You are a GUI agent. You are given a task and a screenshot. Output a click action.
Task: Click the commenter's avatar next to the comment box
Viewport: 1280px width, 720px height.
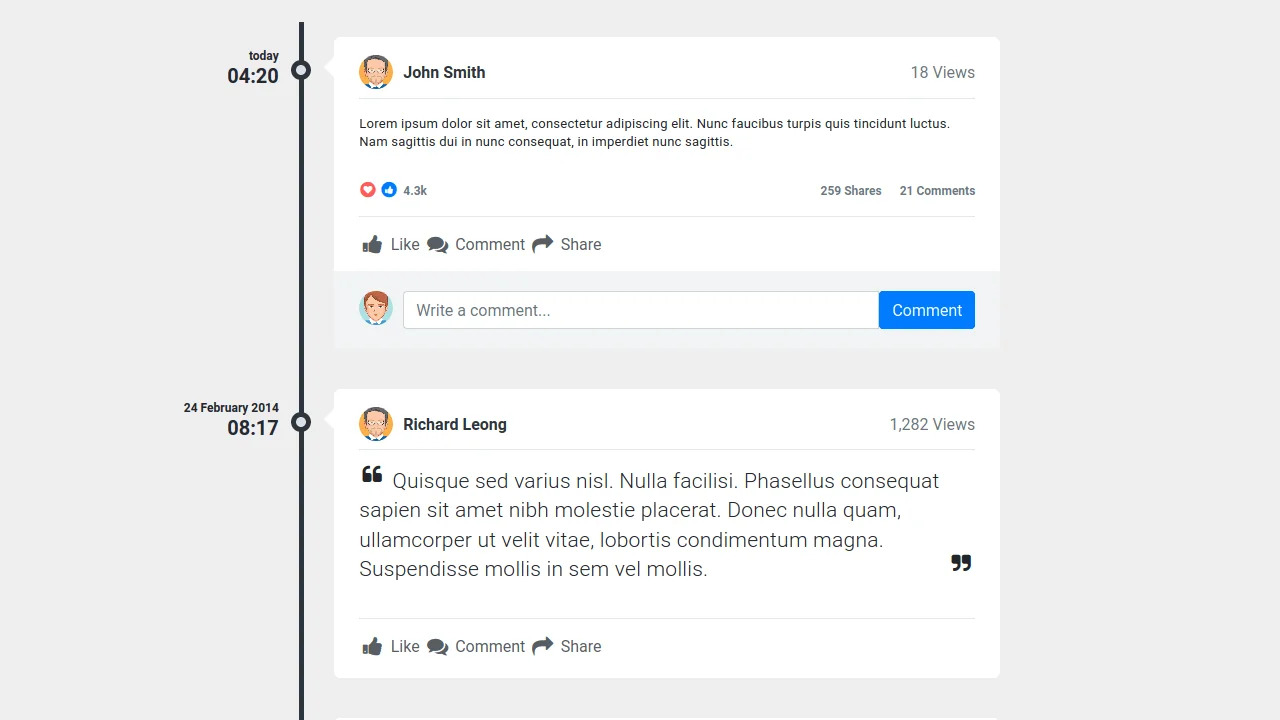pos(376,308)
